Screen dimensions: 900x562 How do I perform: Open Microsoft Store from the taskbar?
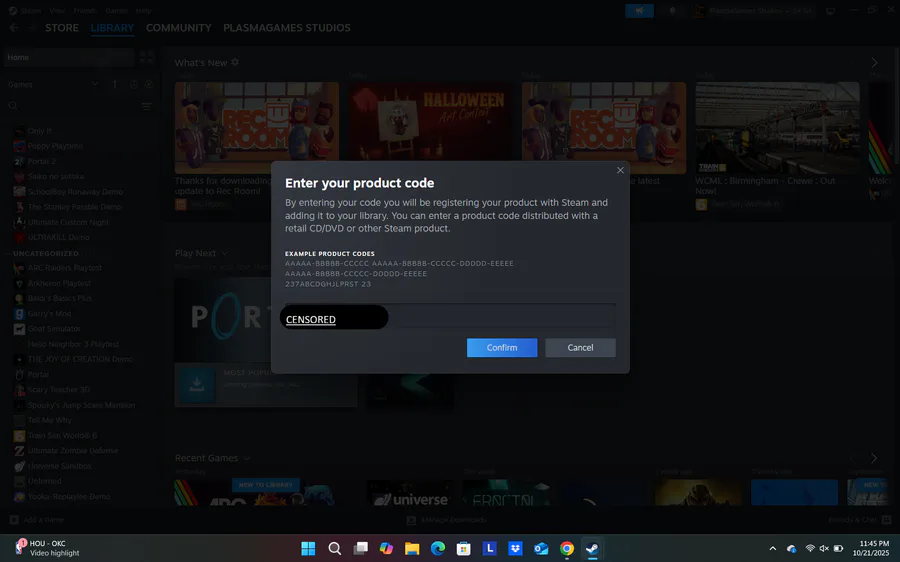(464, 548)
